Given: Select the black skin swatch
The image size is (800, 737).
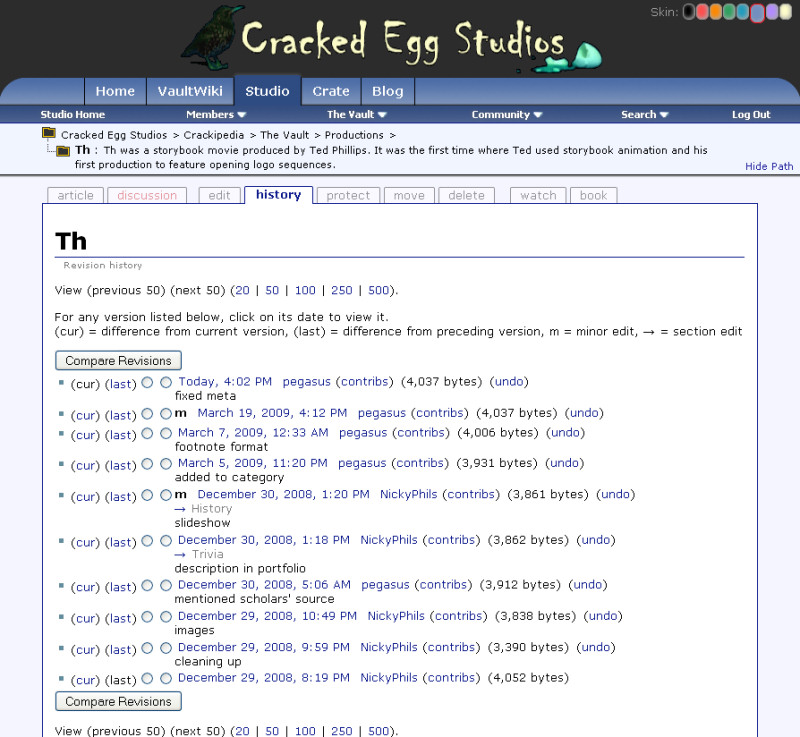Looking at the screenshot, I should point(689,12).
